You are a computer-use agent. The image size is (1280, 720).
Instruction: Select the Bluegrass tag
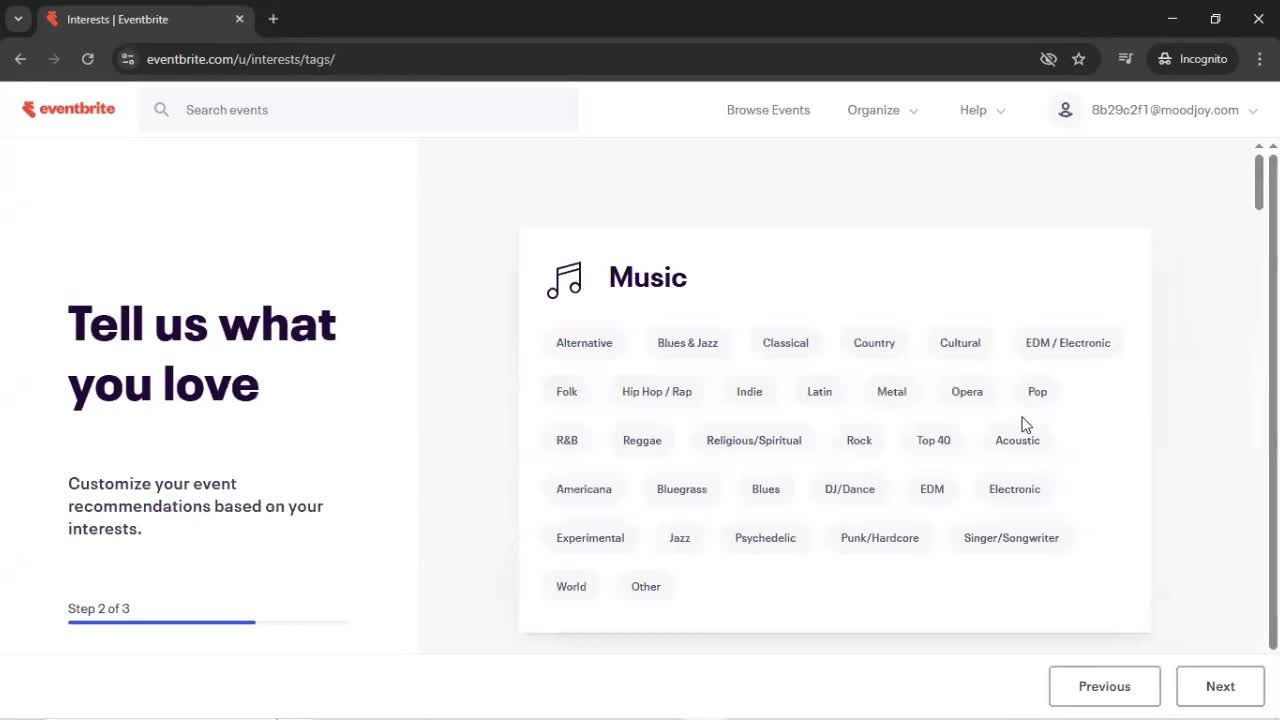point(682,489)
